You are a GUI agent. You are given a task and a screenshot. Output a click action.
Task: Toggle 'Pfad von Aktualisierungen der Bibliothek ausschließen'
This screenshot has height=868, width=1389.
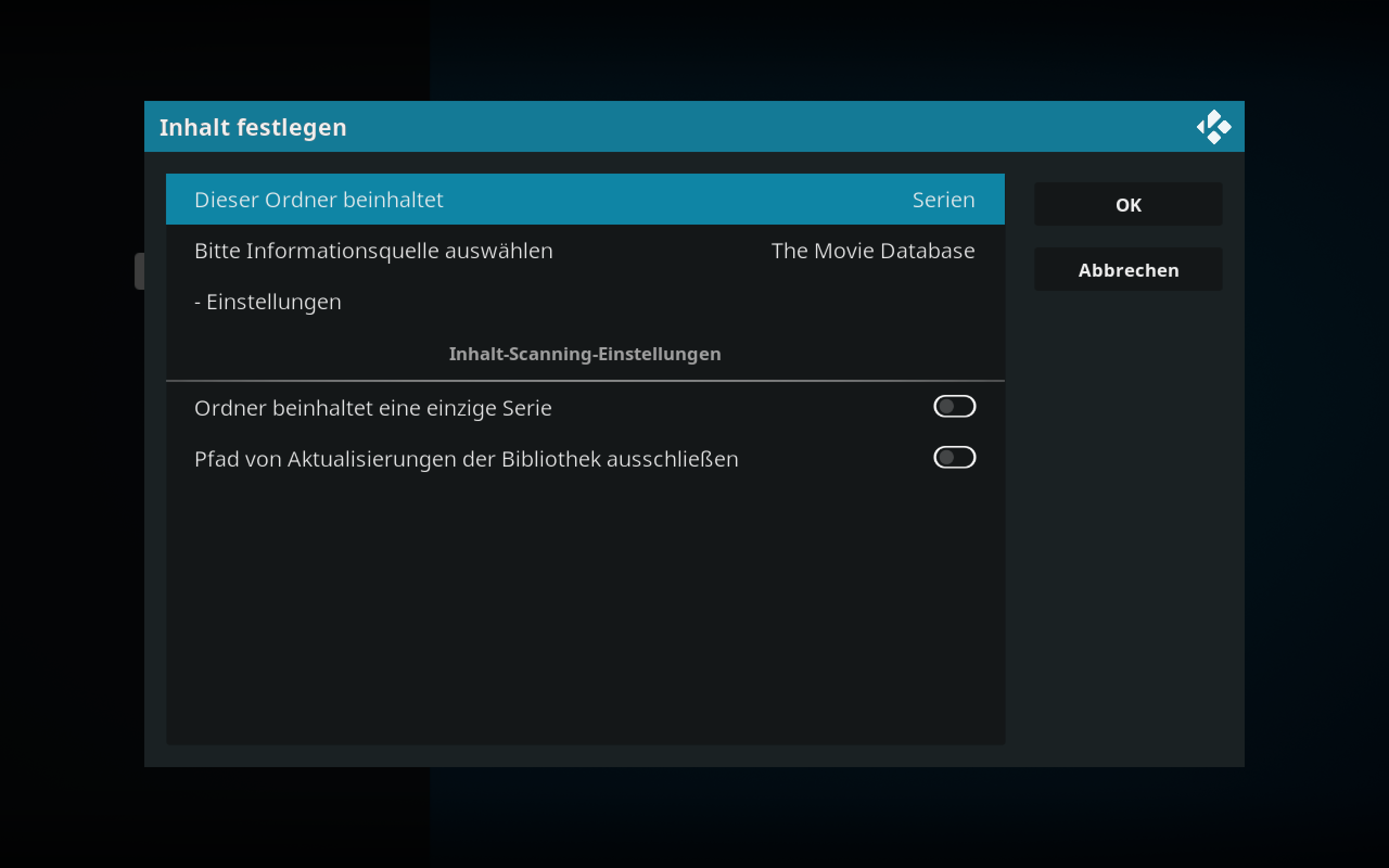point(585,458)
